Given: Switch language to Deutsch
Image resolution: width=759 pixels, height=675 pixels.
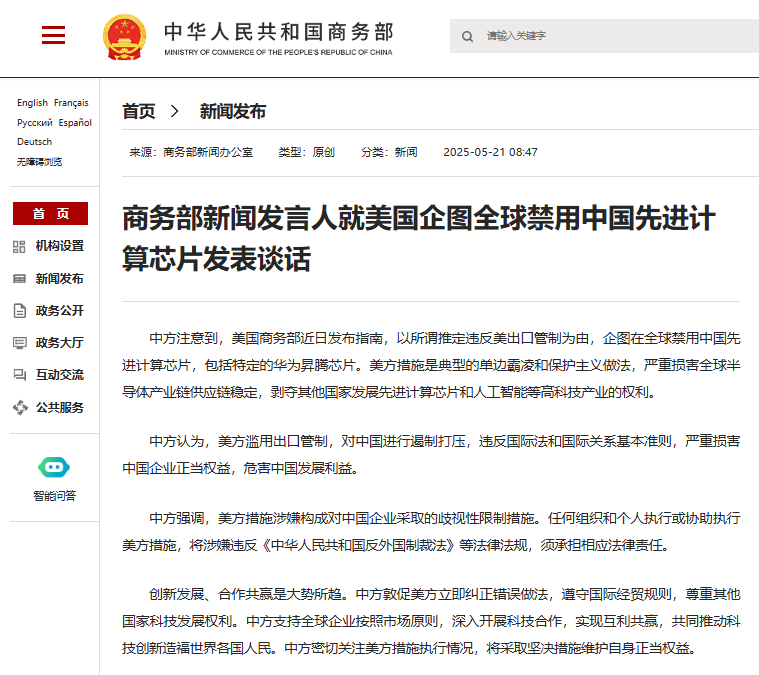Looking at the screenshot, I should (x=34, y=142).
